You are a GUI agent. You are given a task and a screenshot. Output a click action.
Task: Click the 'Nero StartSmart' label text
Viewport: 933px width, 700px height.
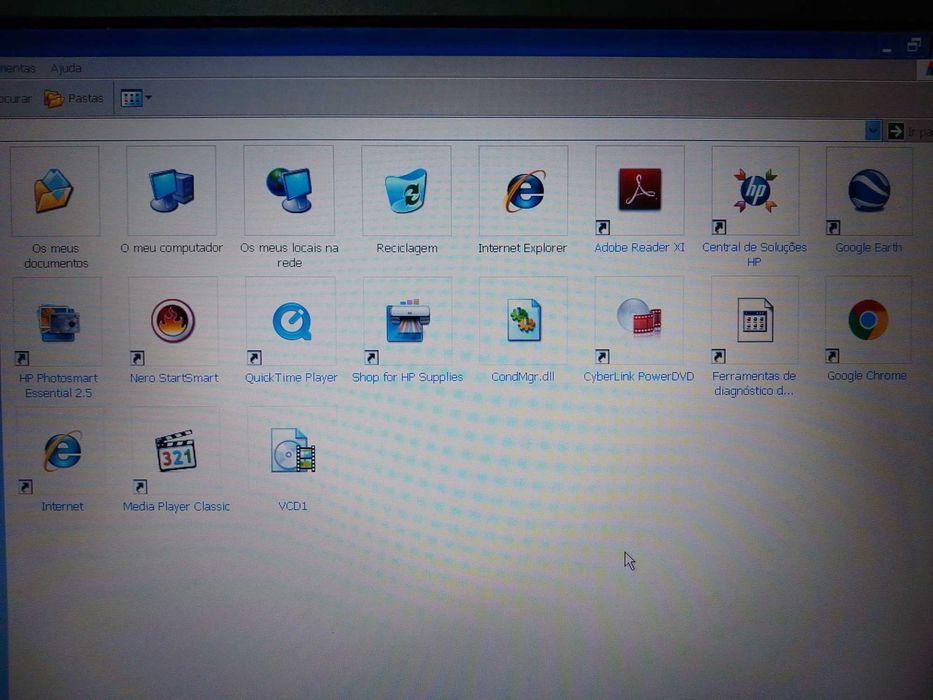coord(174,378)
